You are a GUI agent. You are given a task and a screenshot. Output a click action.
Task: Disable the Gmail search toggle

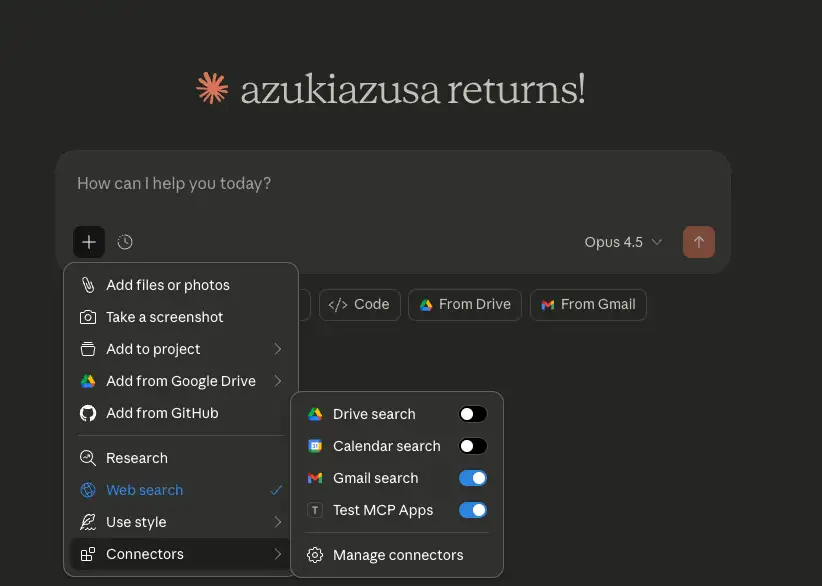click(x=472, y=478)
